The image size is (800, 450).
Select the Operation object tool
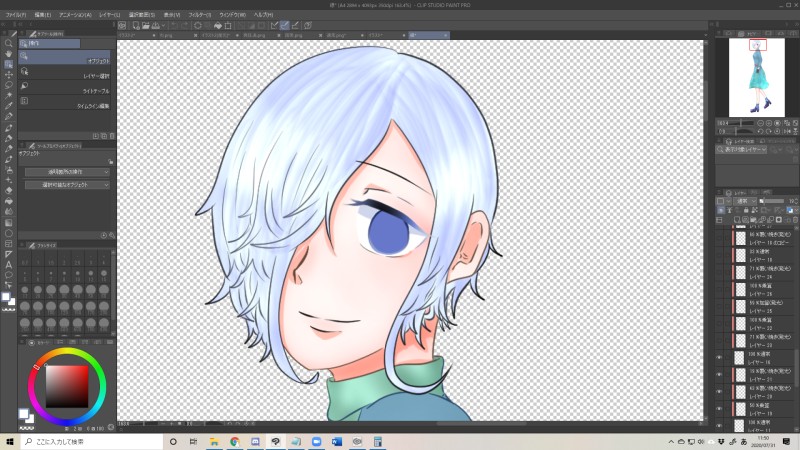[9, 64]
